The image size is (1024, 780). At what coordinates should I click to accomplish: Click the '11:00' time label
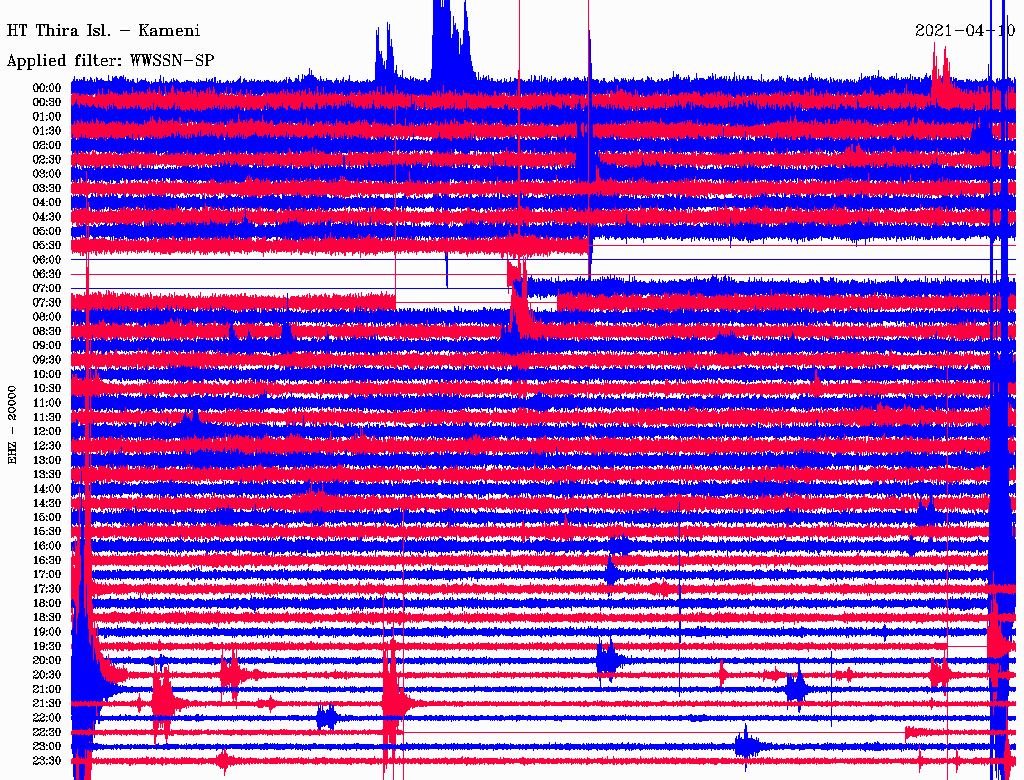tap(47, 403)
